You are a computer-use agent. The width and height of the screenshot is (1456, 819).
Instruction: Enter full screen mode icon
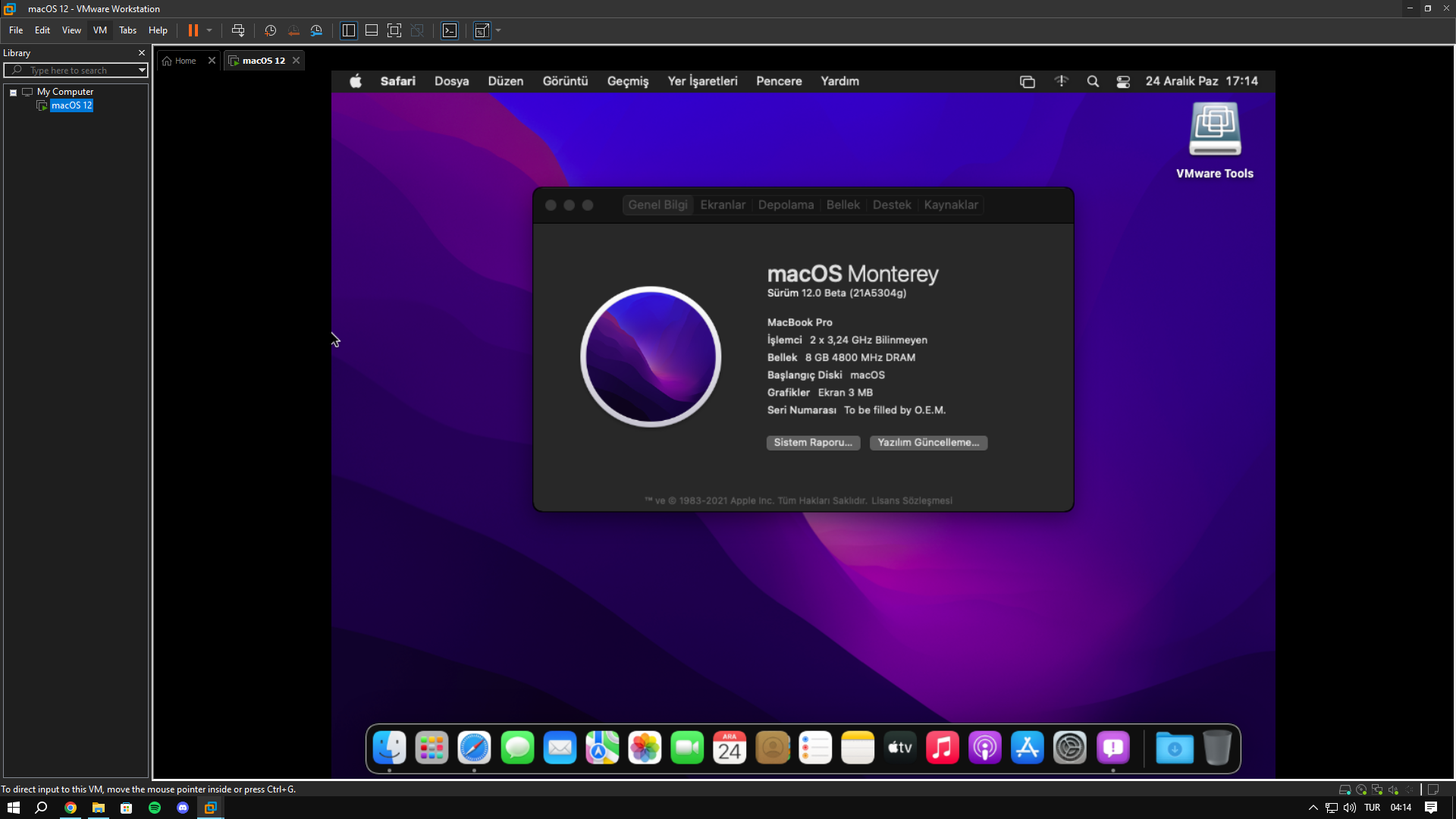(394, 30)
